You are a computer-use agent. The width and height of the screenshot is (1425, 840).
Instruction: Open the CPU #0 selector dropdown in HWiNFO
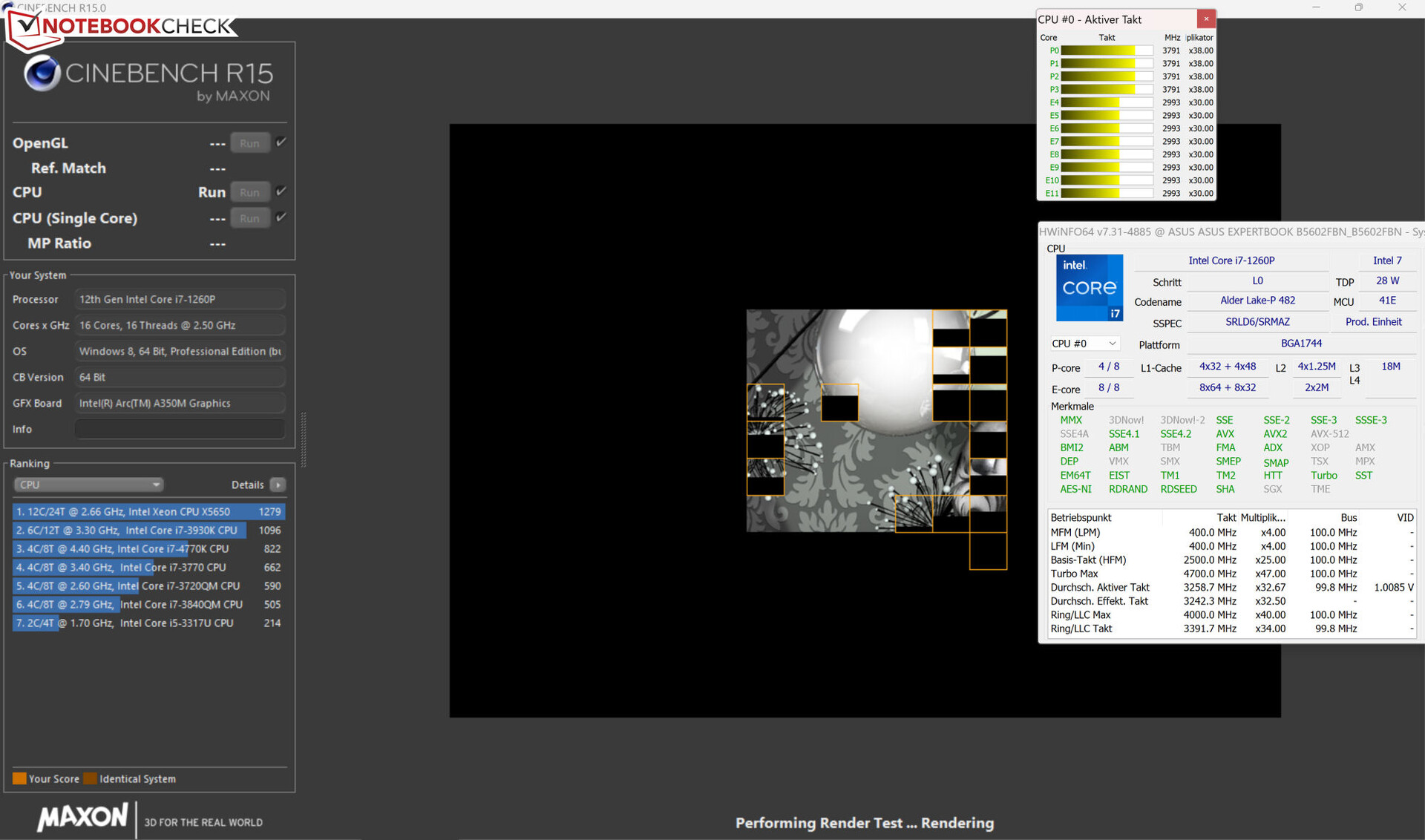coord(1084,344)
